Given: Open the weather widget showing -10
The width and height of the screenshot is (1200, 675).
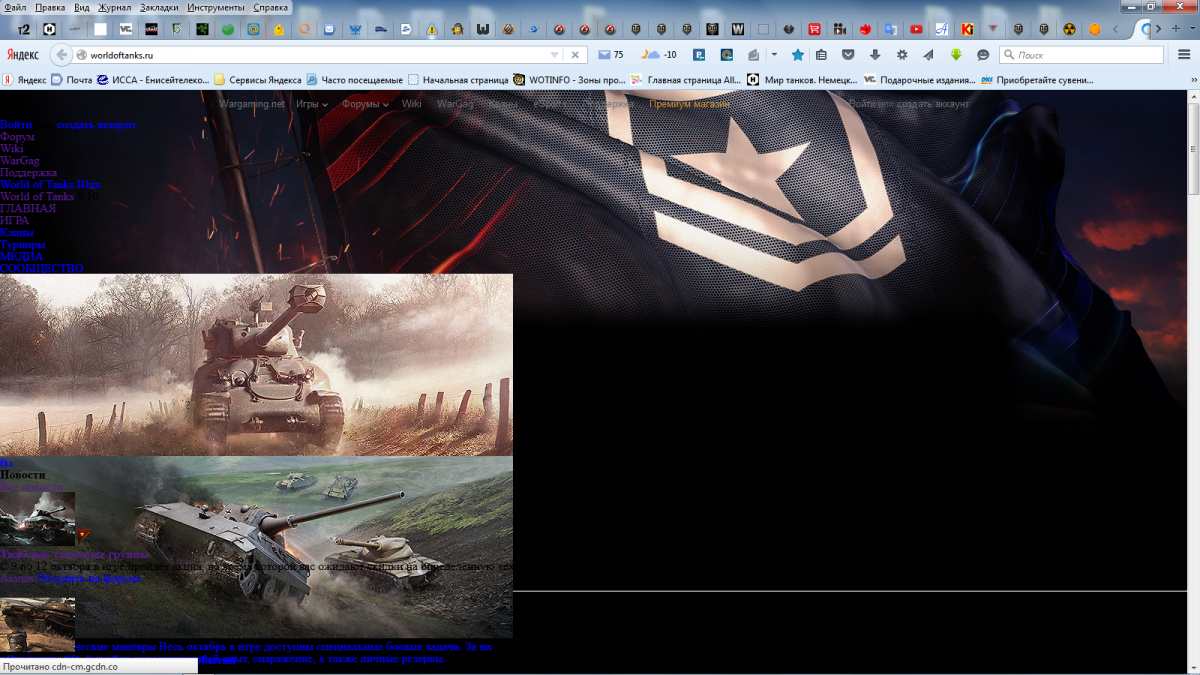Looking at the screenshot, I should 659,55.
